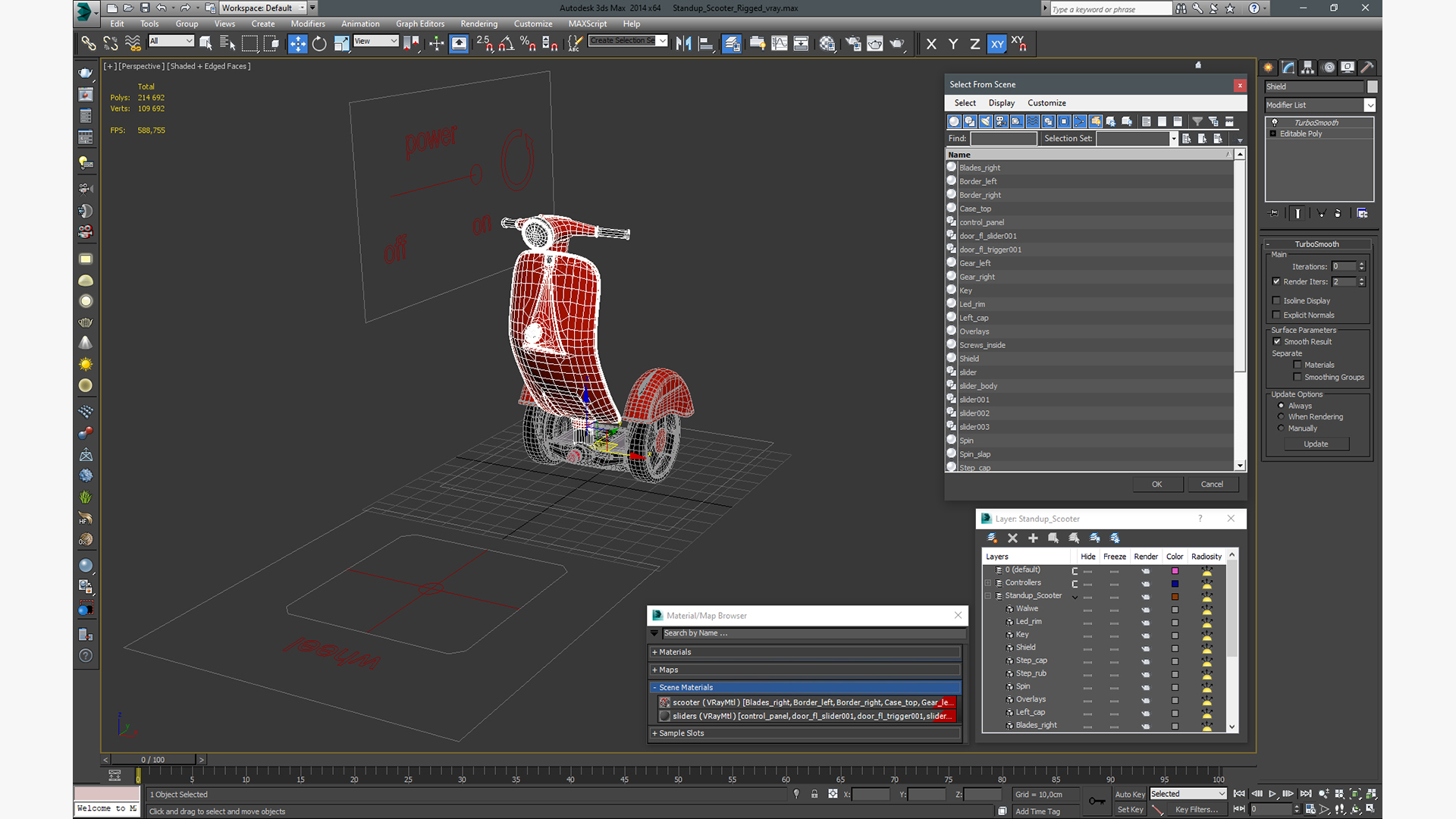Toggle the Auto Key button
The width and height of the screenshot is (1456, 819).
point(1130,794)
